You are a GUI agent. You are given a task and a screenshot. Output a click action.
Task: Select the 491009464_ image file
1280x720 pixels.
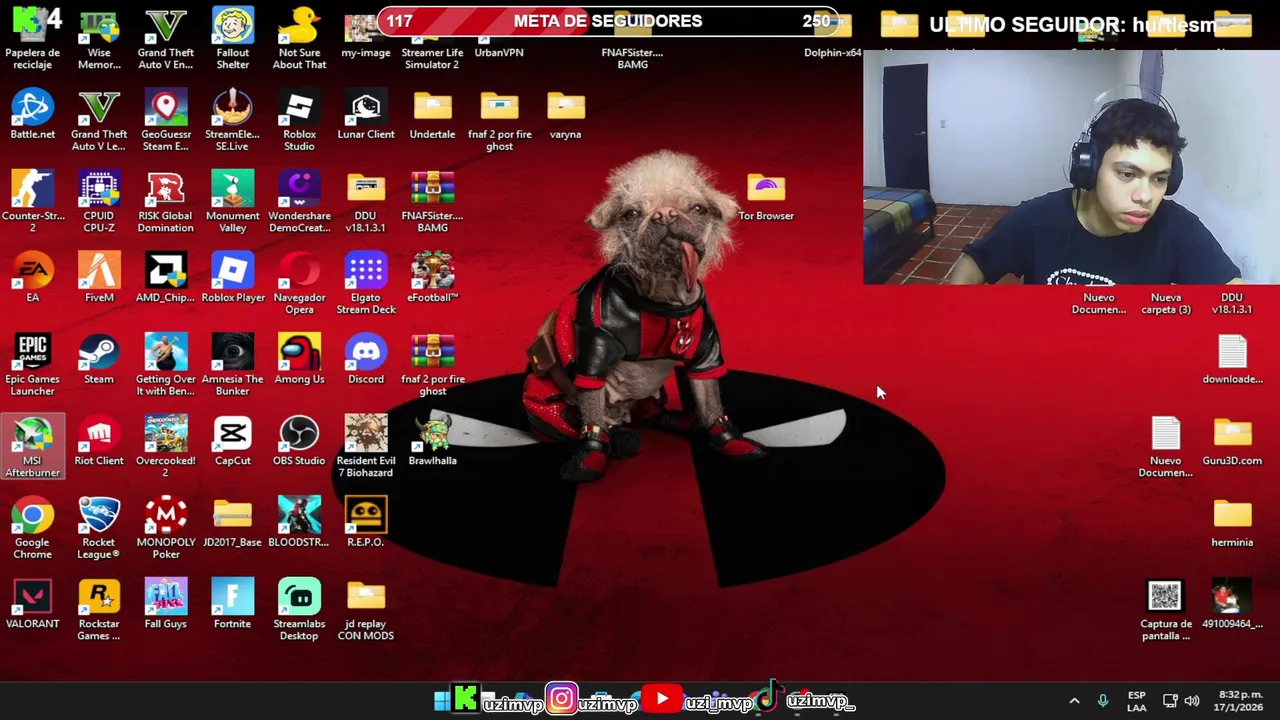pyautogui.click(x=1232, y=604)
